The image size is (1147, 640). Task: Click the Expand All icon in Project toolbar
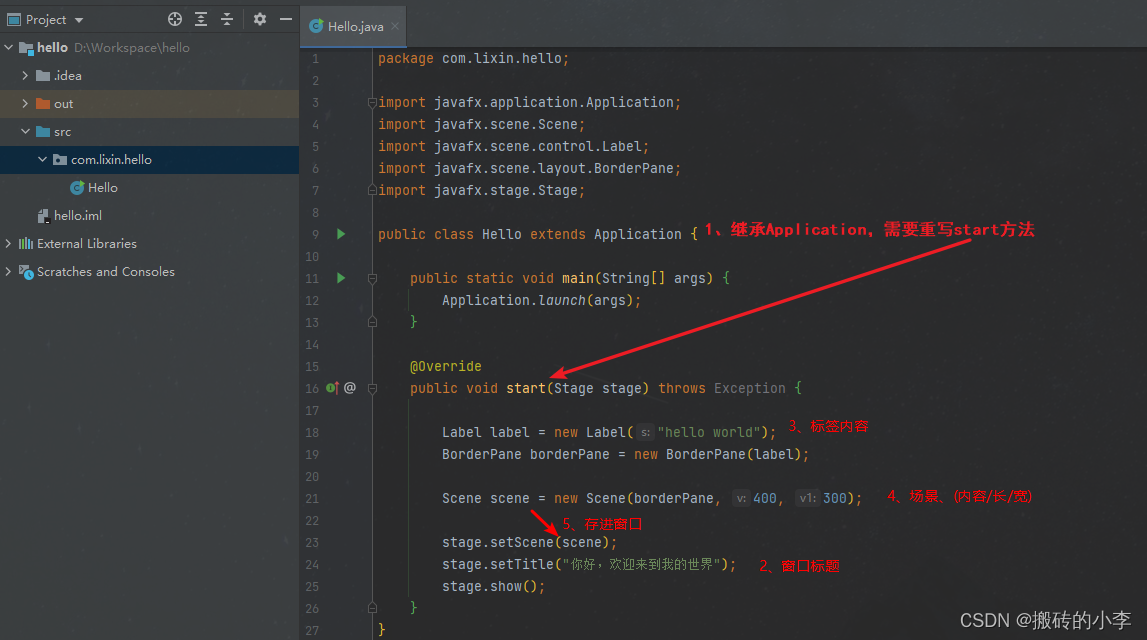click(x=201, y=20)
